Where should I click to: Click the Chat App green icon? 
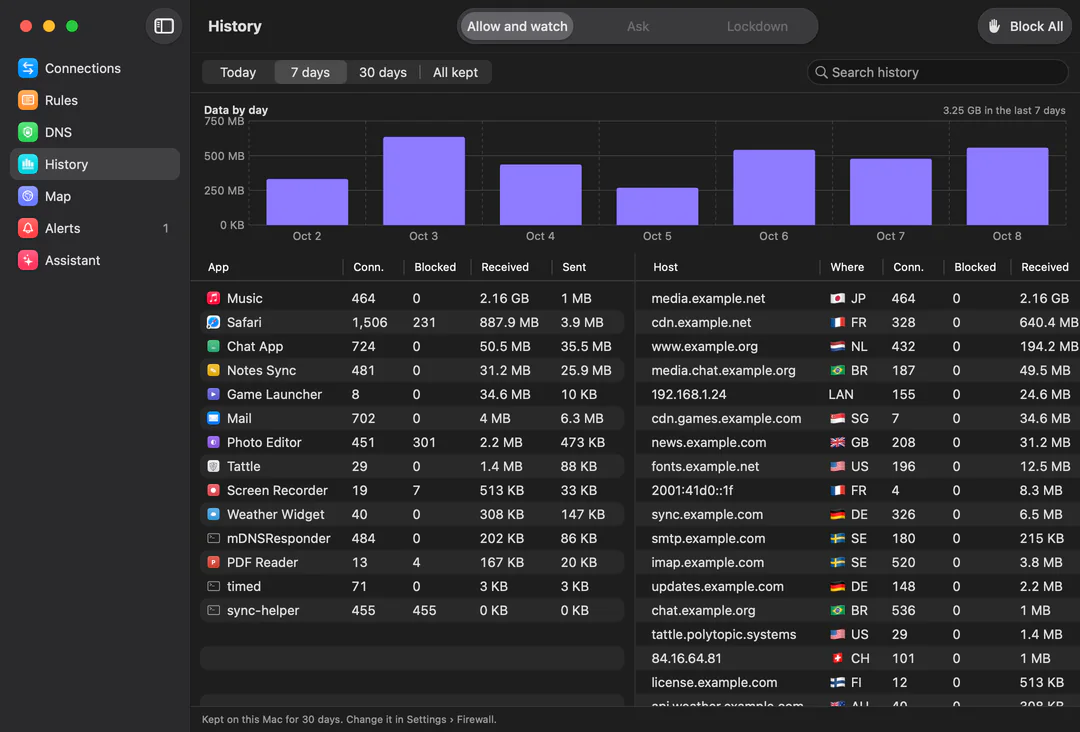point(214,346)
